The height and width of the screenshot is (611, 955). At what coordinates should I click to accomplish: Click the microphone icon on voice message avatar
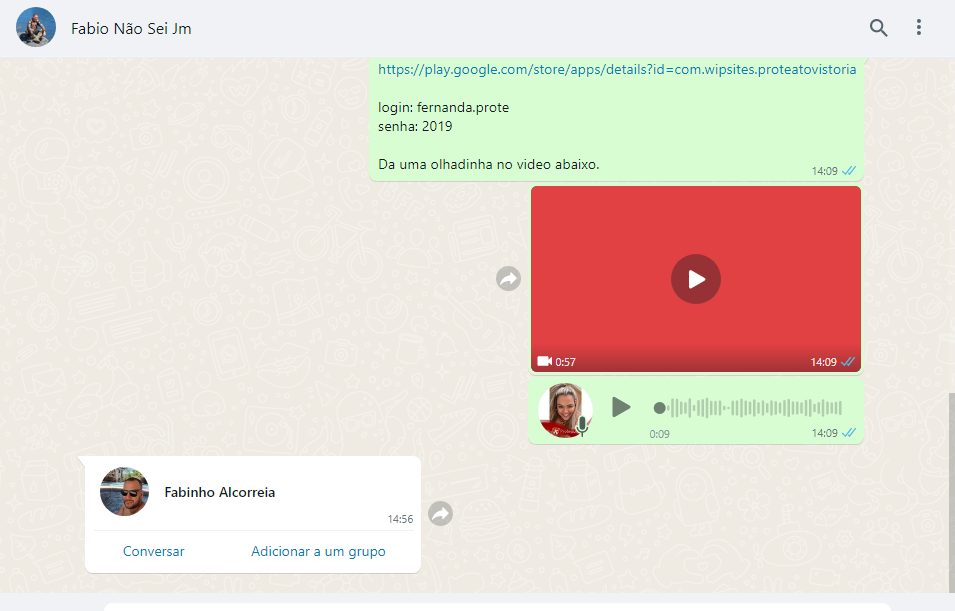point(581,426)
